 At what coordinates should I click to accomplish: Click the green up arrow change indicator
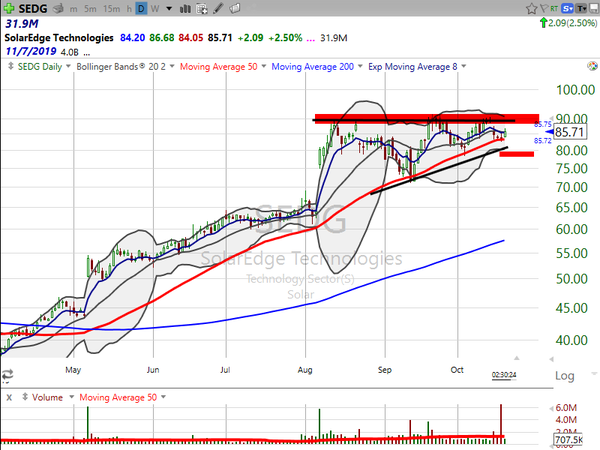543,23
